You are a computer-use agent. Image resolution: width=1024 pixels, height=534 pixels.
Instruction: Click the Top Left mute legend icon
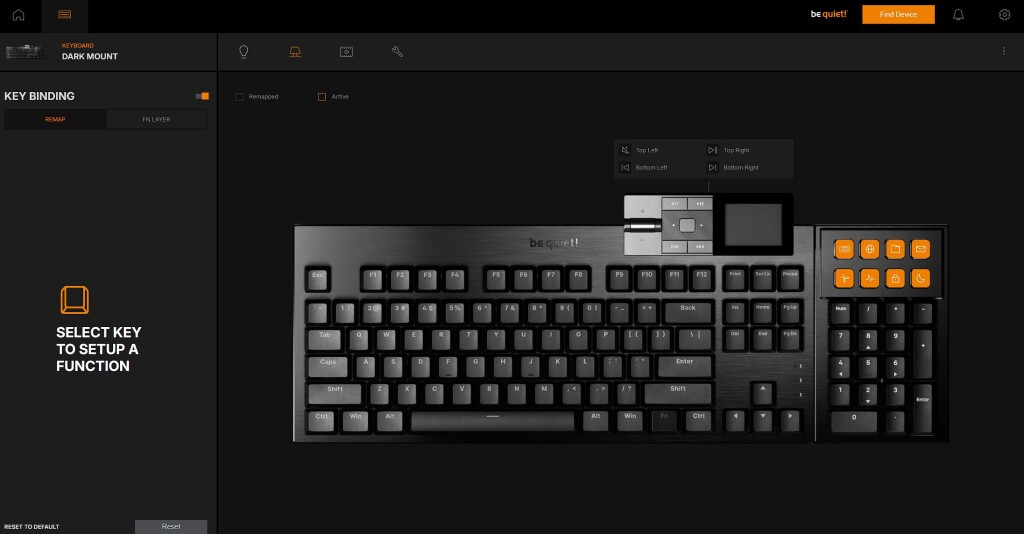point(625,150)
